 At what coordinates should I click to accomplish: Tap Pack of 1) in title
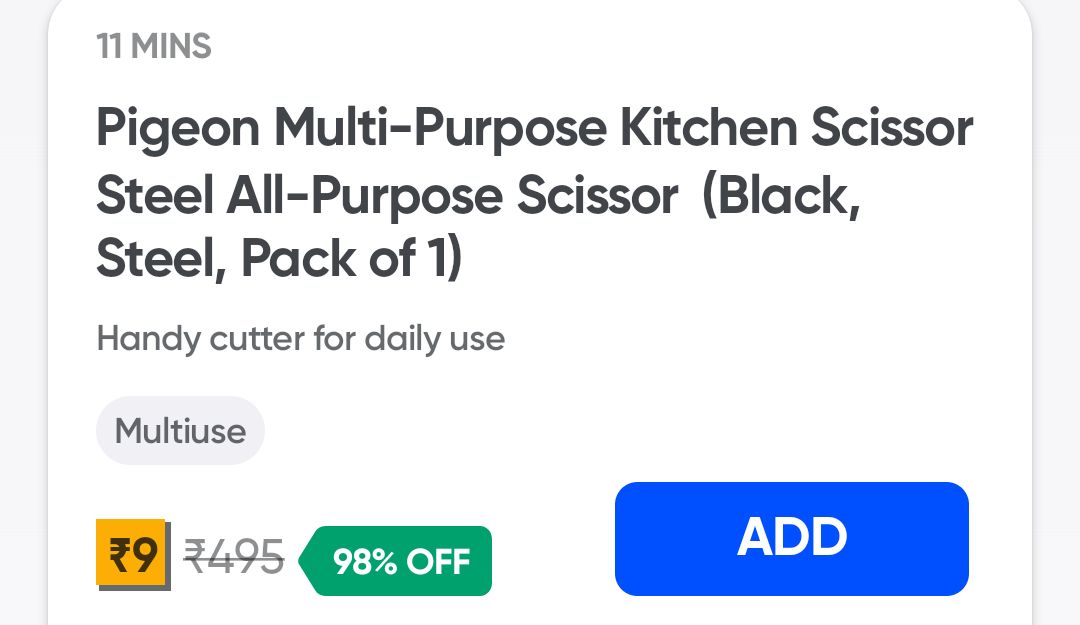click(x=350, y=259)
